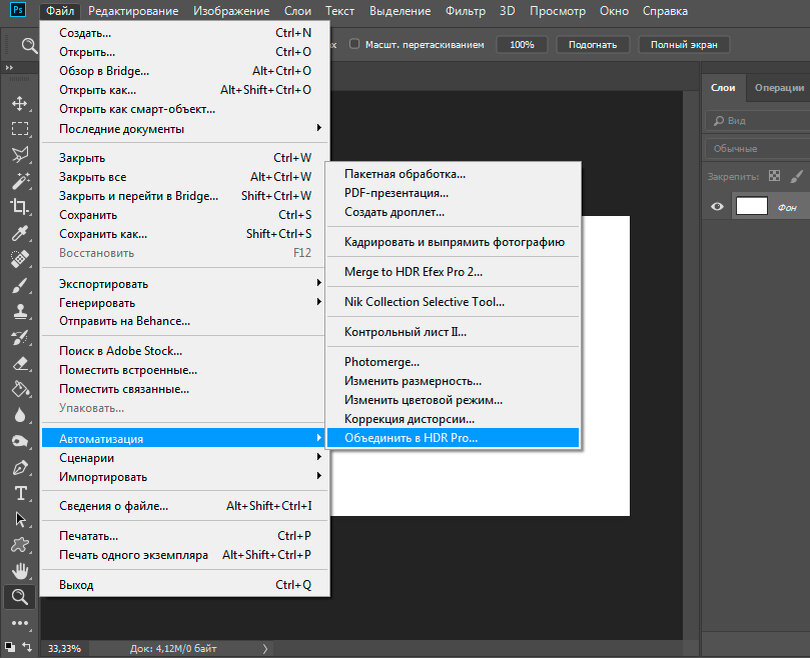The width and height of the screenshot is (810, 658).
Task: Select the Polygonal Lasso tool
Action: (20, 154)
